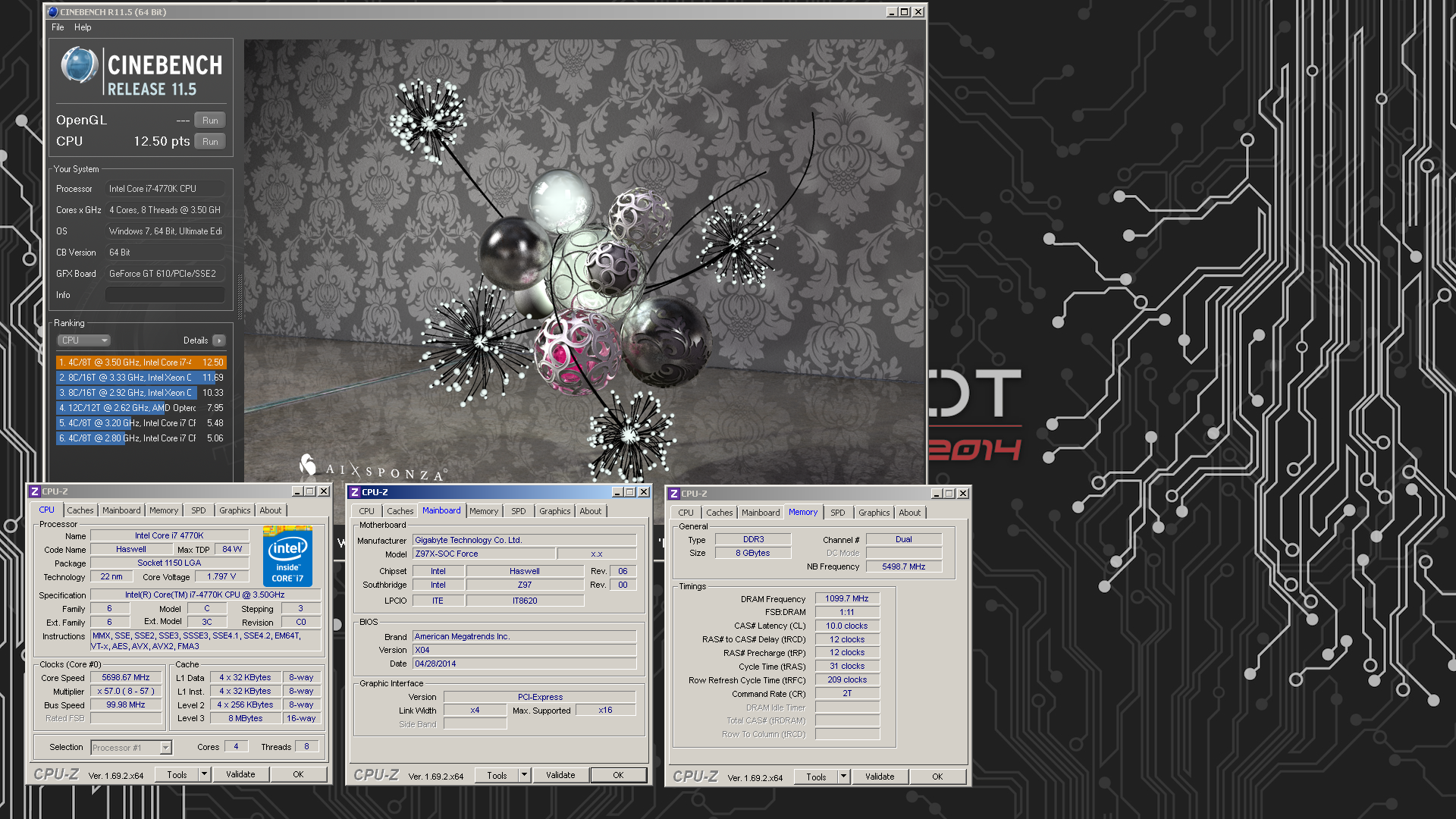Run the OpenGL benchmark
The height and width of the screenshot is (819, 1456).
tap(210, 121)
